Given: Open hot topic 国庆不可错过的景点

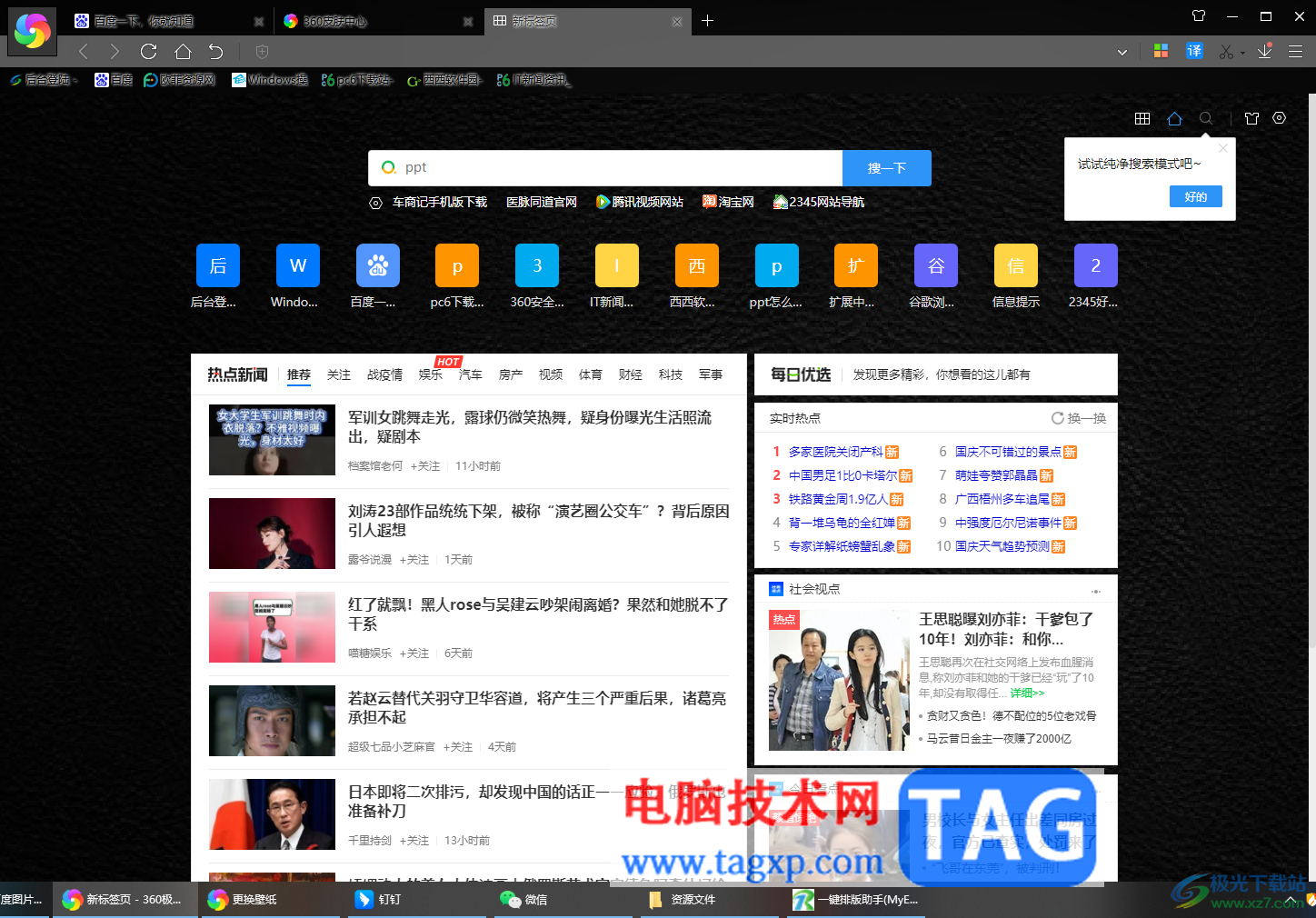Looking at the screenshot, I should tap(1008, 452).
